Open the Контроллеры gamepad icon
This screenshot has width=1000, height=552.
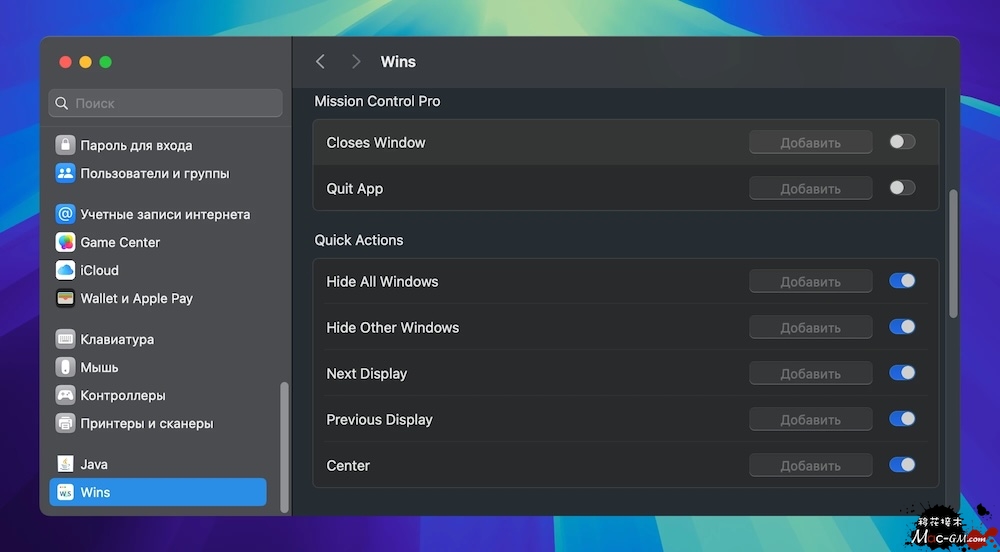click(x=65, y=395)
